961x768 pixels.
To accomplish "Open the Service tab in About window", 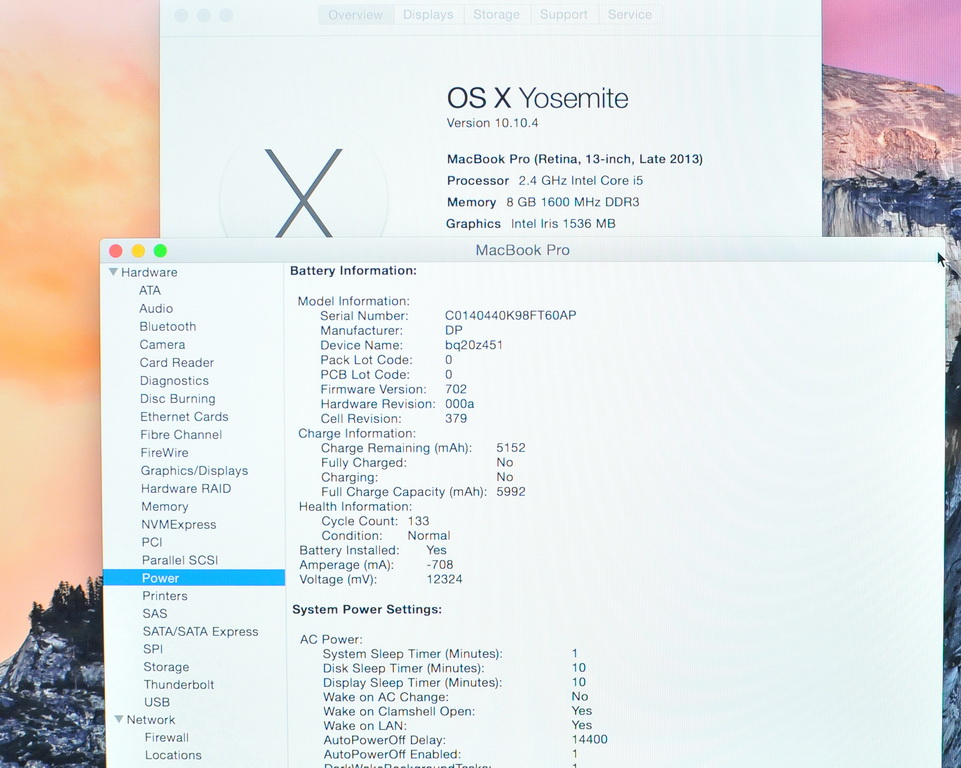I will [x=630, y=15].
